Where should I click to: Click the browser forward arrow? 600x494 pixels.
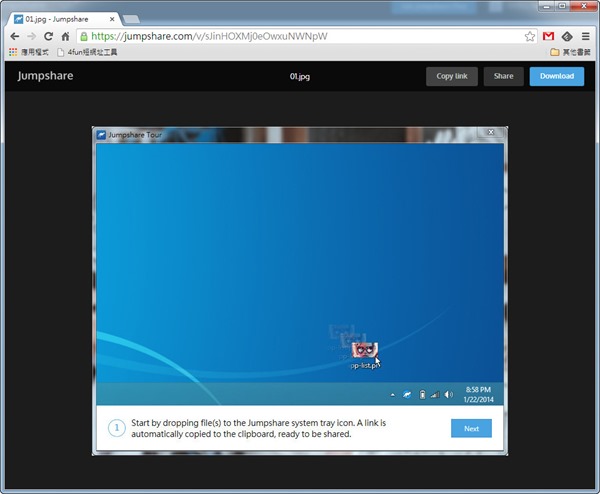tap(31, 36)
